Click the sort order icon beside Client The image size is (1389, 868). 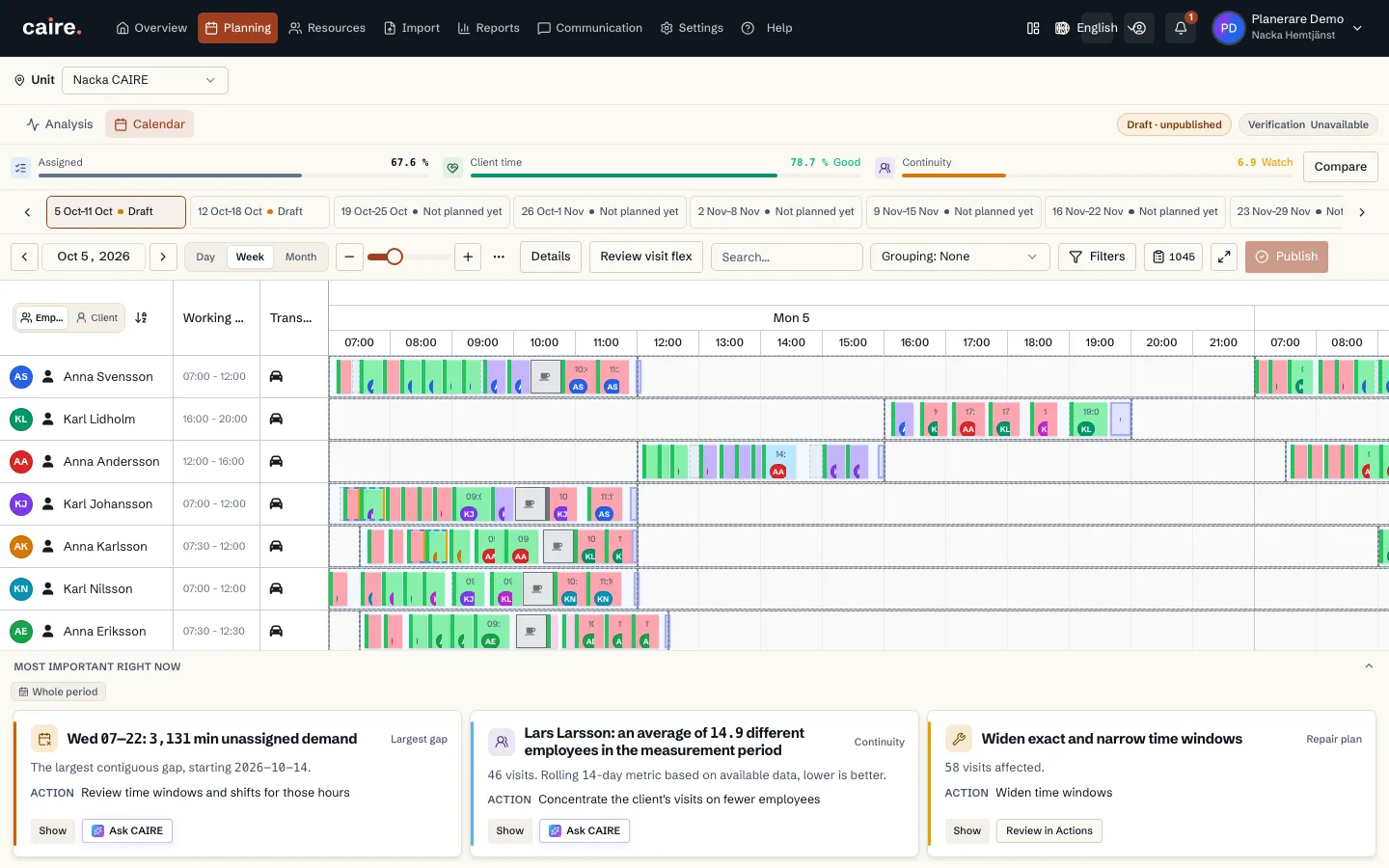[141, 317]
